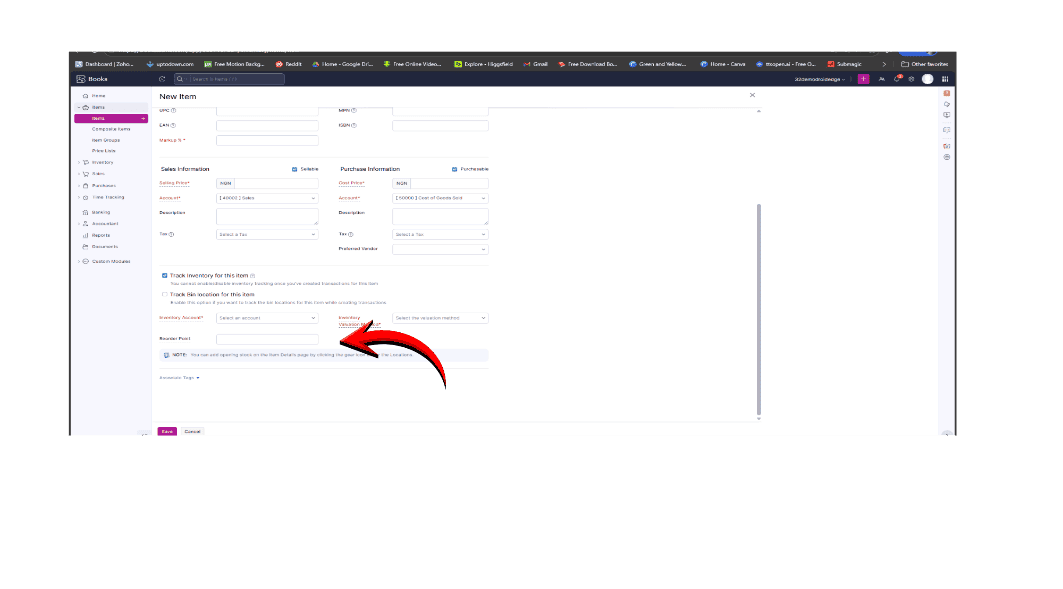Click the magenta quick-create plus button
This screenshot has width=1063, height=589.
[863, 79]
